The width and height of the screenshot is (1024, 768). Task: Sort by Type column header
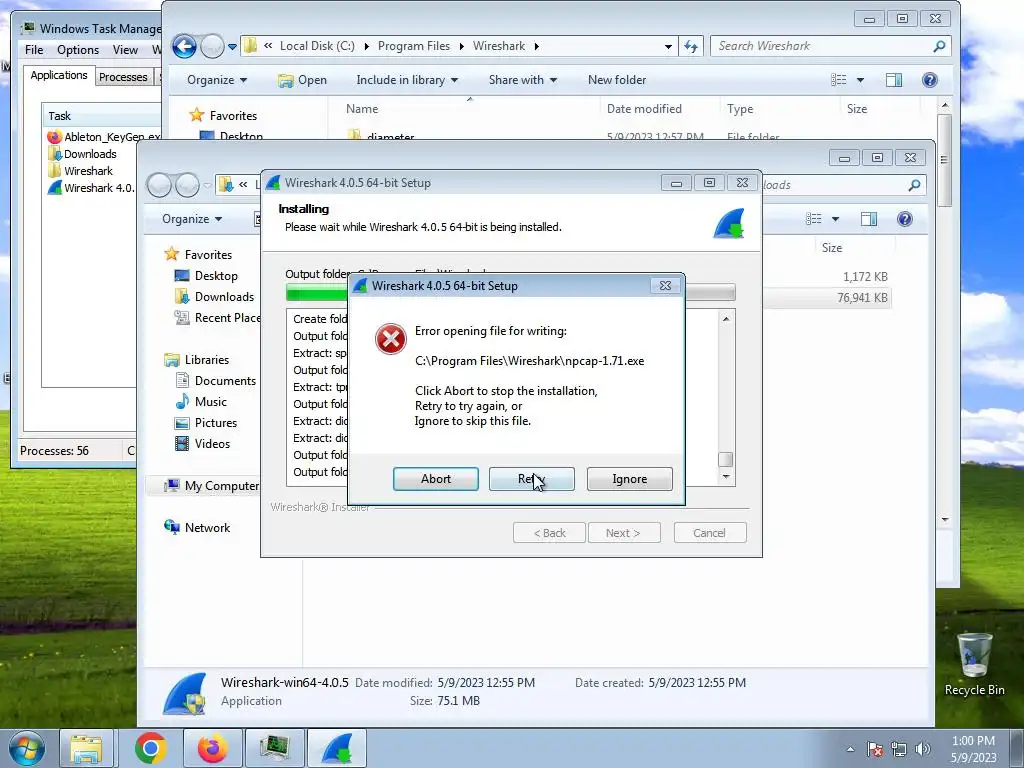pos(740,108)
